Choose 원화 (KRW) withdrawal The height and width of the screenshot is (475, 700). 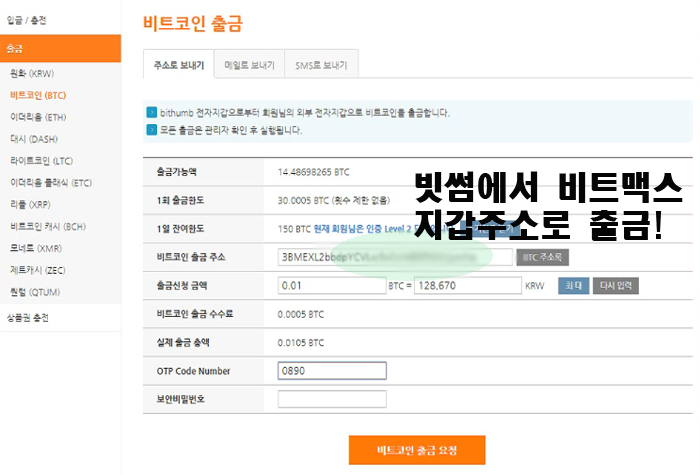32,73
